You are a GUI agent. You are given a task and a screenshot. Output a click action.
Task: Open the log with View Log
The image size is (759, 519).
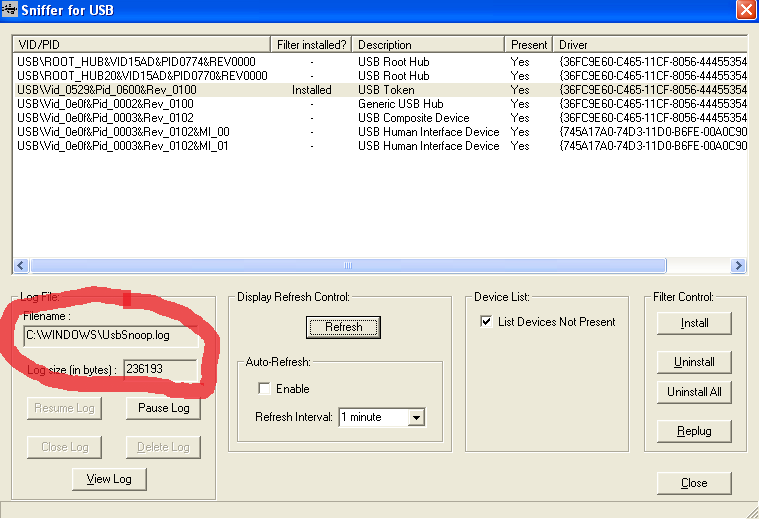[x=109, y=479]
